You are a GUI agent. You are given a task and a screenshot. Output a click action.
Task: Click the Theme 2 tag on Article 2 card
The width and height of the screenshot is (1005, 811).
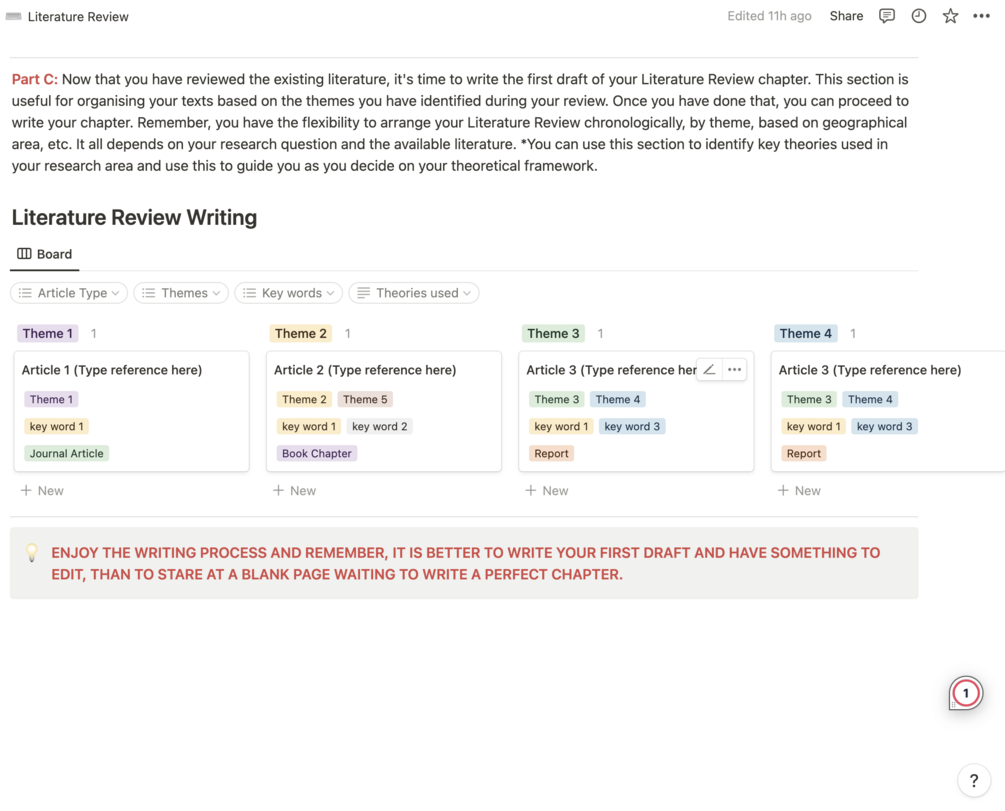[x=304, y=399]
